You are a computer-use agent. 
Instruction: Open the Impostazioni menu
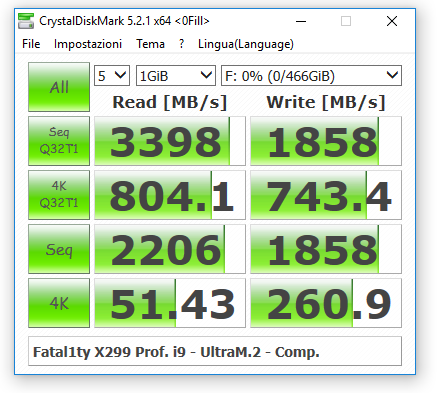click(88, 44)
